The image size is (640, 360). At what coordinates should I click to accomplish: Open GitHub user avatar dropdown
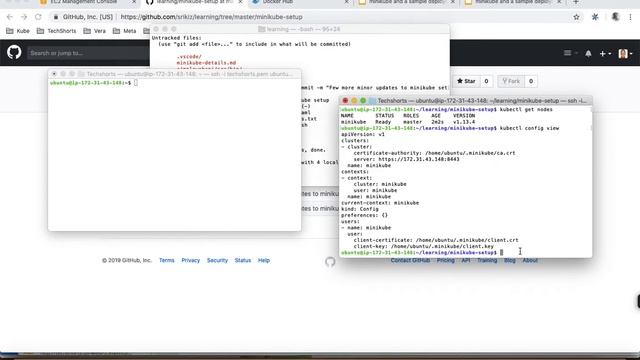tap(625, 53)
